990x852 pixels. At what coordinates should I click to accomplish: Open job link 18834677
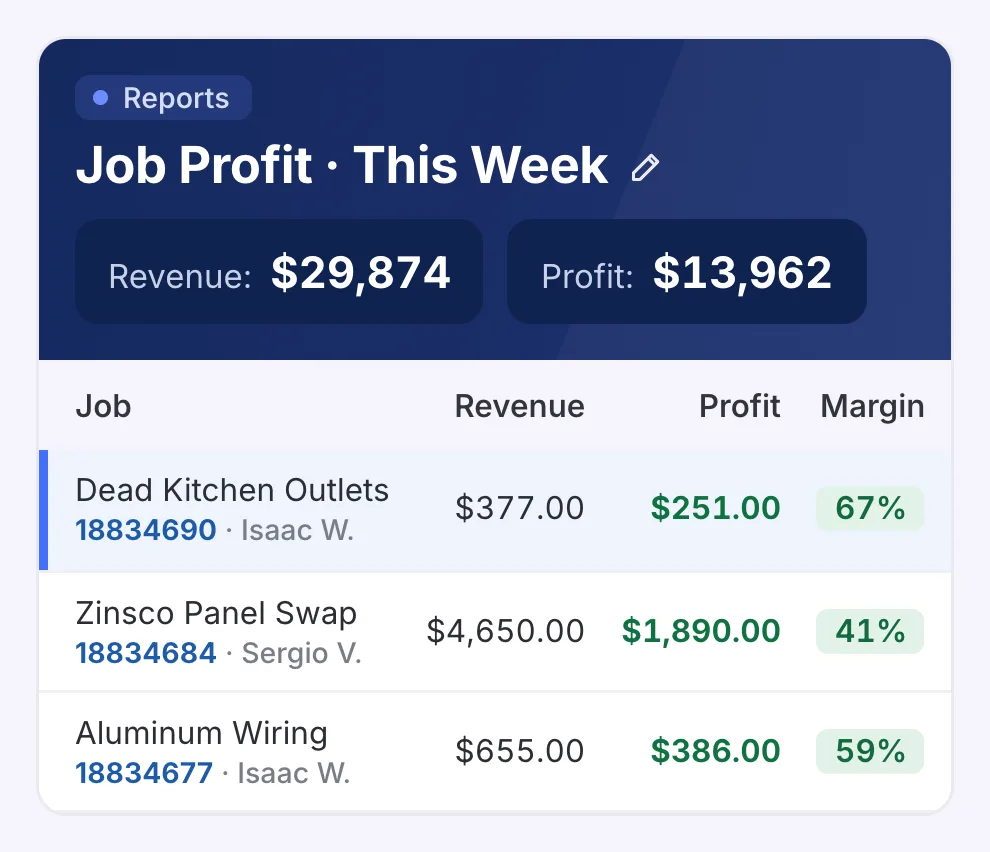click(x=145, y=773)
